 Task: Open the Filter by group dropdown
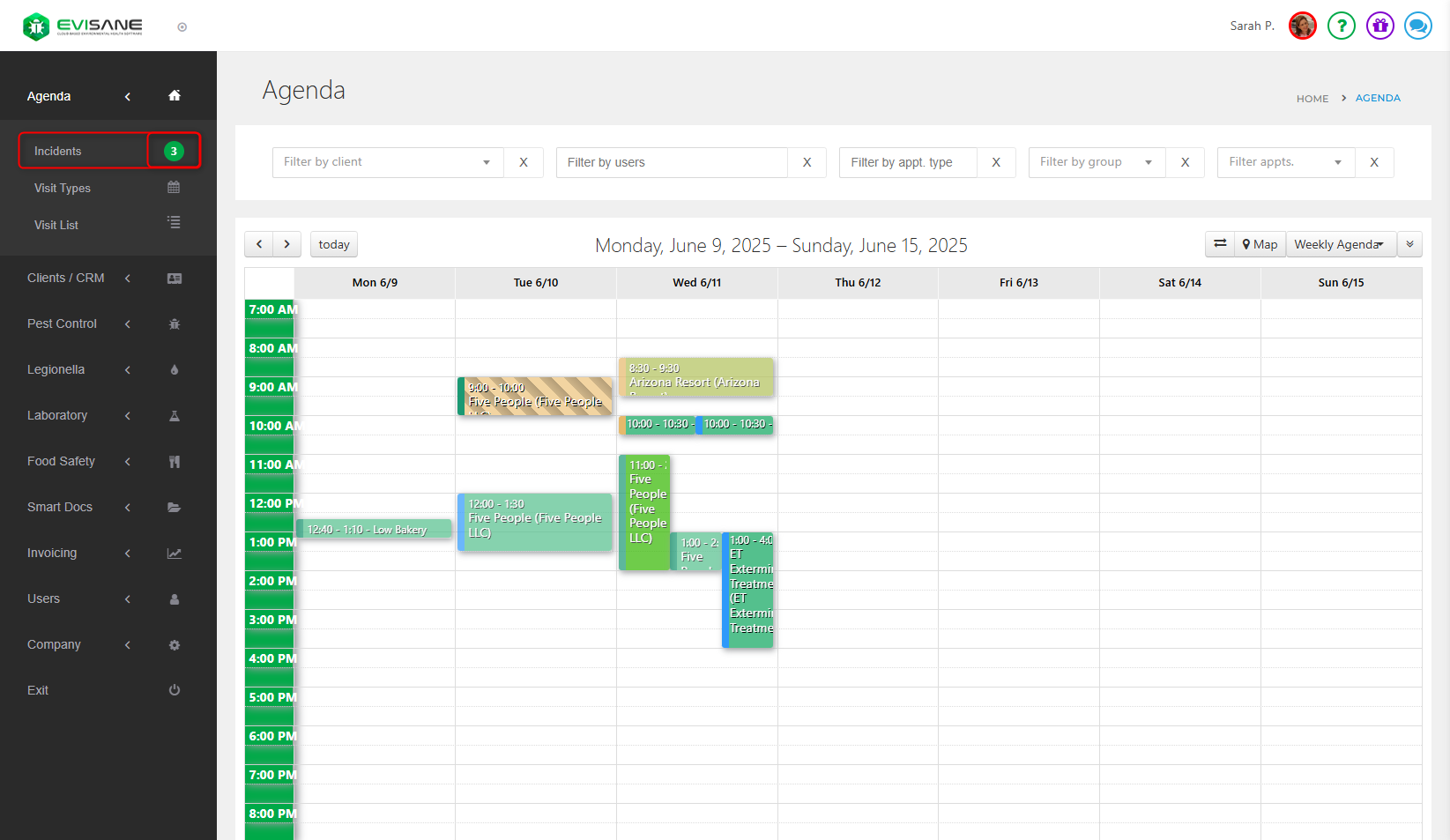pyautogui.click(x=1097, y=162)
